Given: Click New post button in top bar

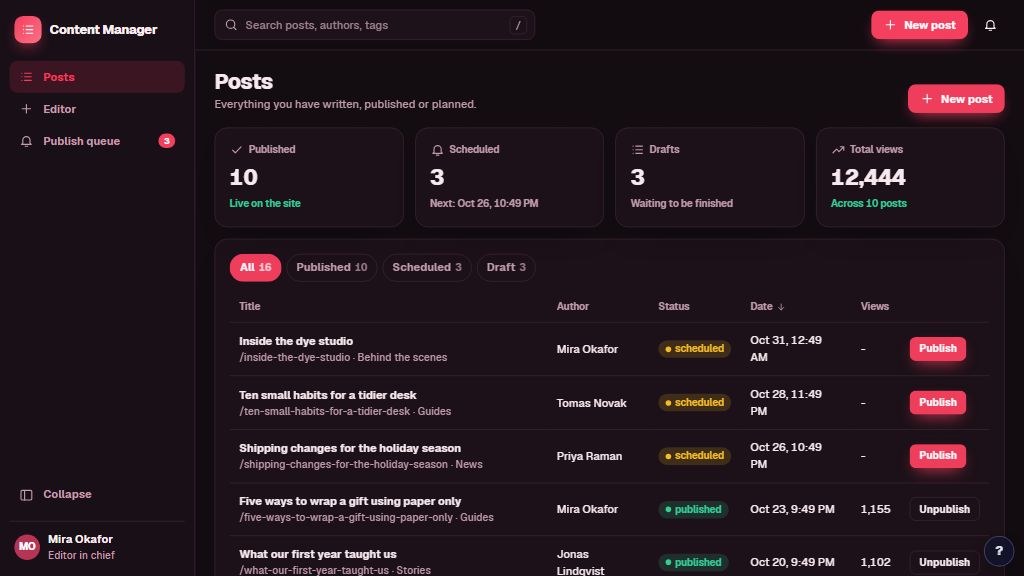Looking at the screenshot, I should click(919, 25).
